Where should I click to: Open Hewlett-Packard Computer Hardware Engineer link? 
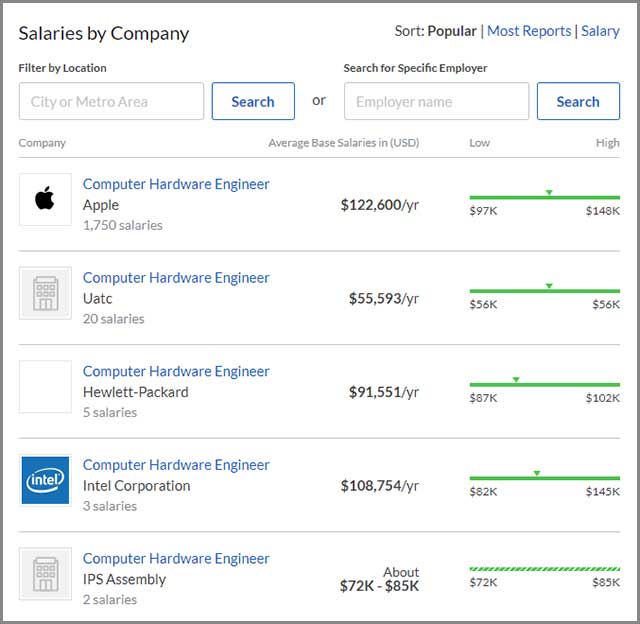[176, 371]
